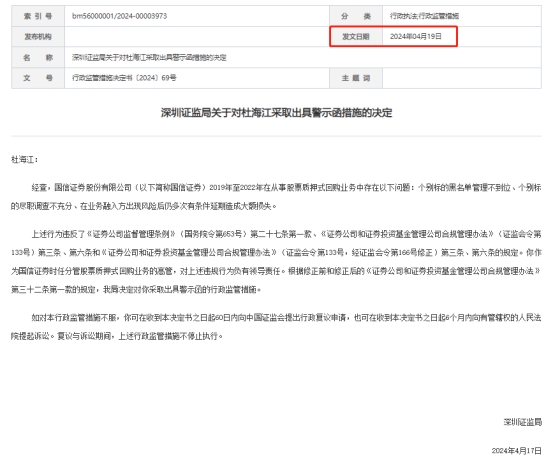This screenshot has width=554, height=465.
Task: Select the 行政执法;行政监管措施 category value
Action: (x=424, y=16)
